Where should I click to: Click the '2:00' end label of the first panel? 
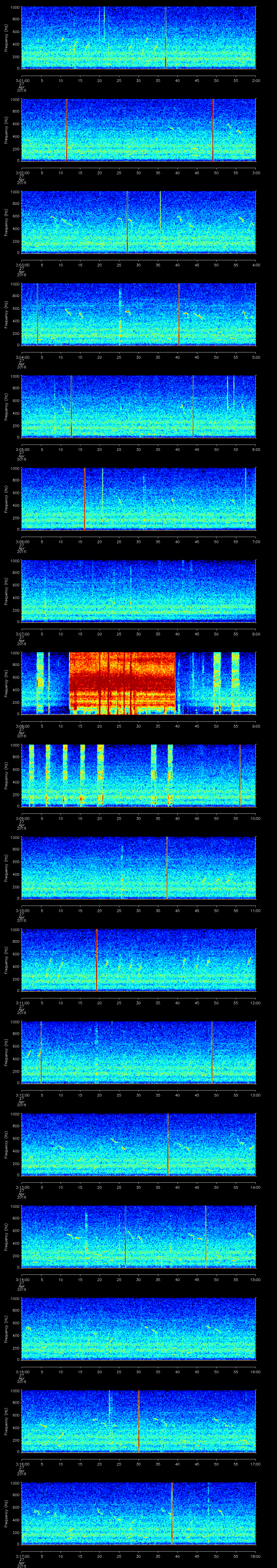click(256, 80)
